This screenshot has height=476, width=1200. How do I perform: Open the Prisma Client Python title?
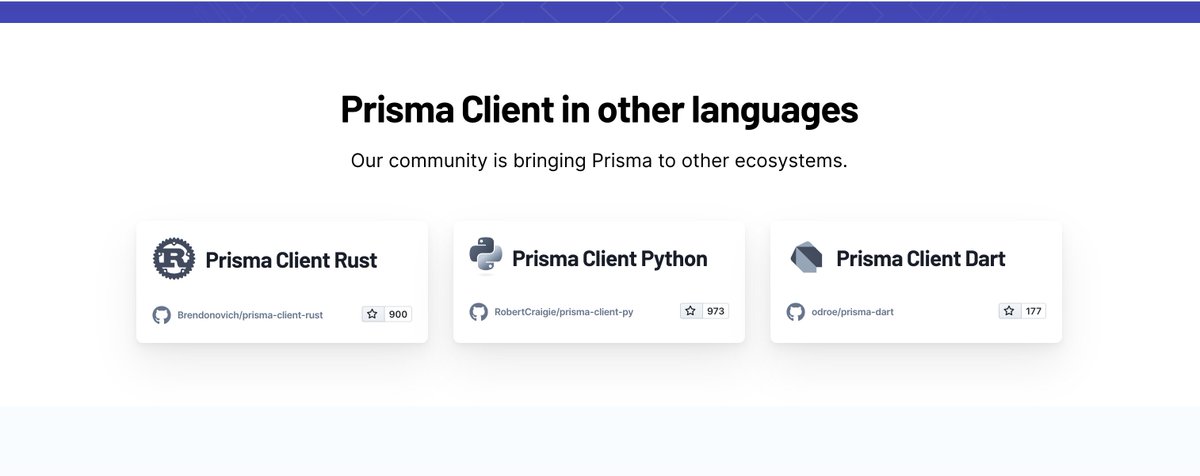click(609, 259)
